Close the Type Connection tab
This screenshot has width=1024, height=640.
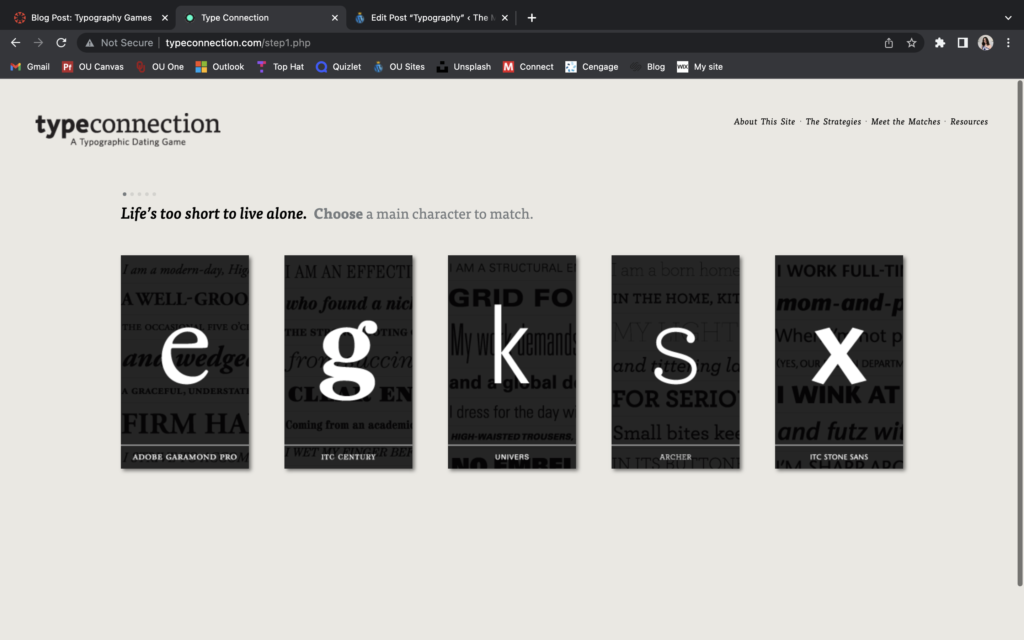[334, 18]
